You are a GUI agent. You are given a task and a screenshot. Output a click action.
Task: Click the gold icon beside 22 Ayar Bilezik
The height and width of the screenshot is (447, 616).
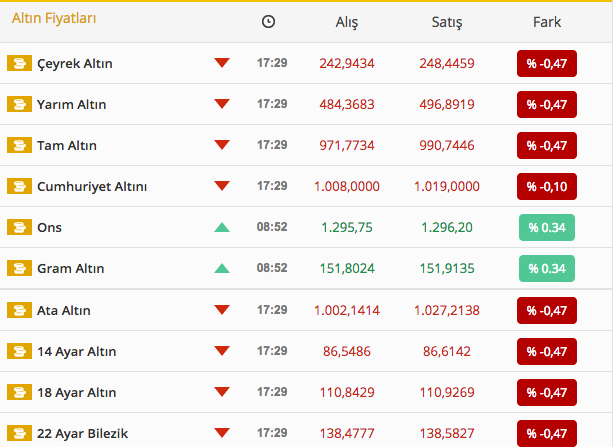pos(19,433)
